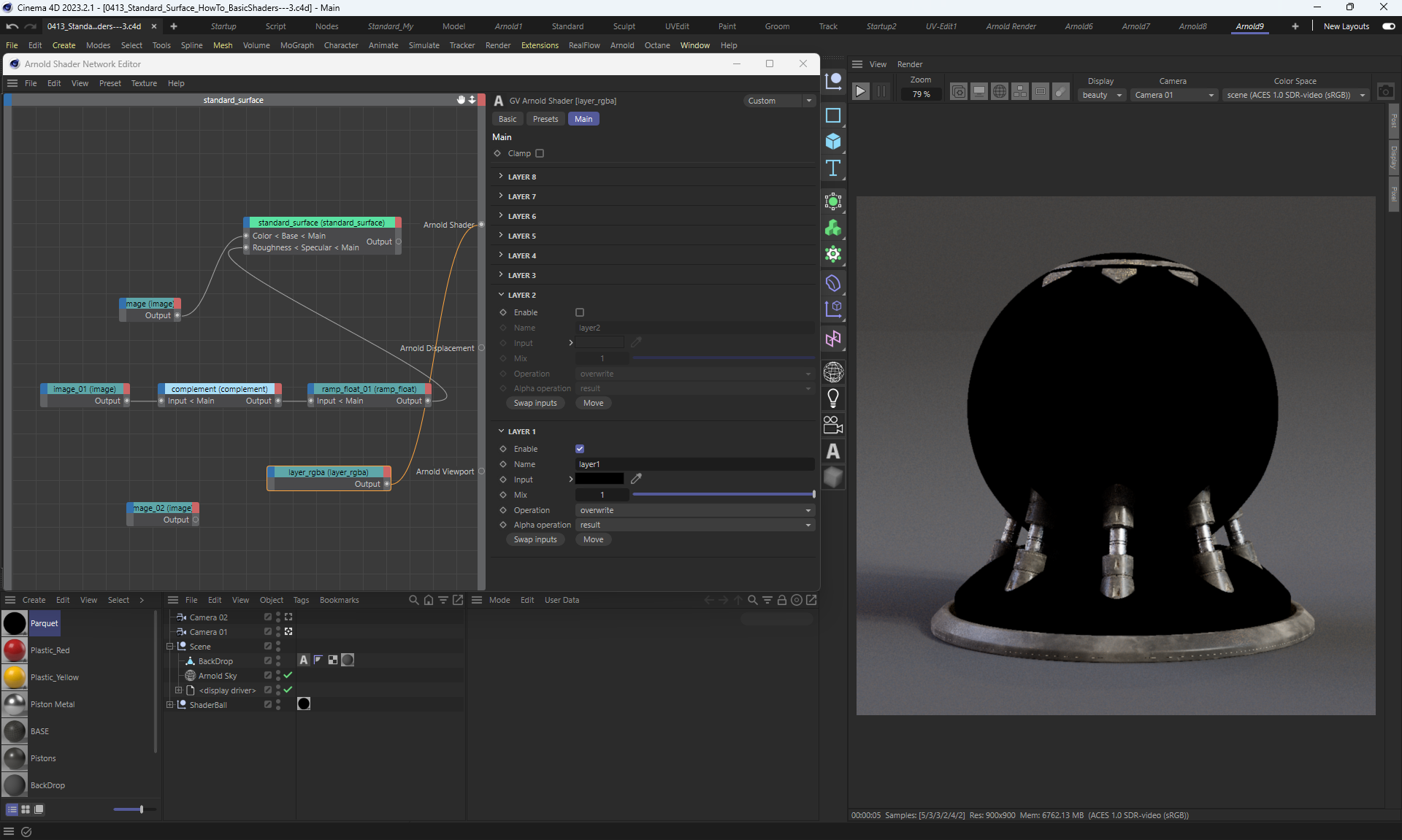This screenshot has width=1402, height=840.
Task: Switch to the Presets tab
Action: point(545,119)
